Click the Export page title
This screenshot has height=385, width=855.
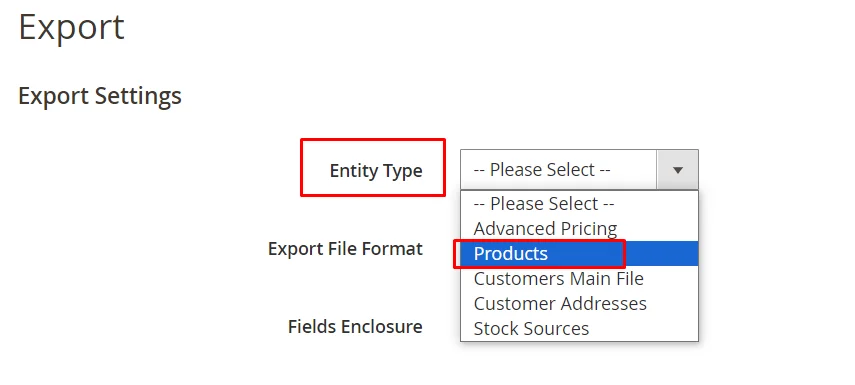71,27
